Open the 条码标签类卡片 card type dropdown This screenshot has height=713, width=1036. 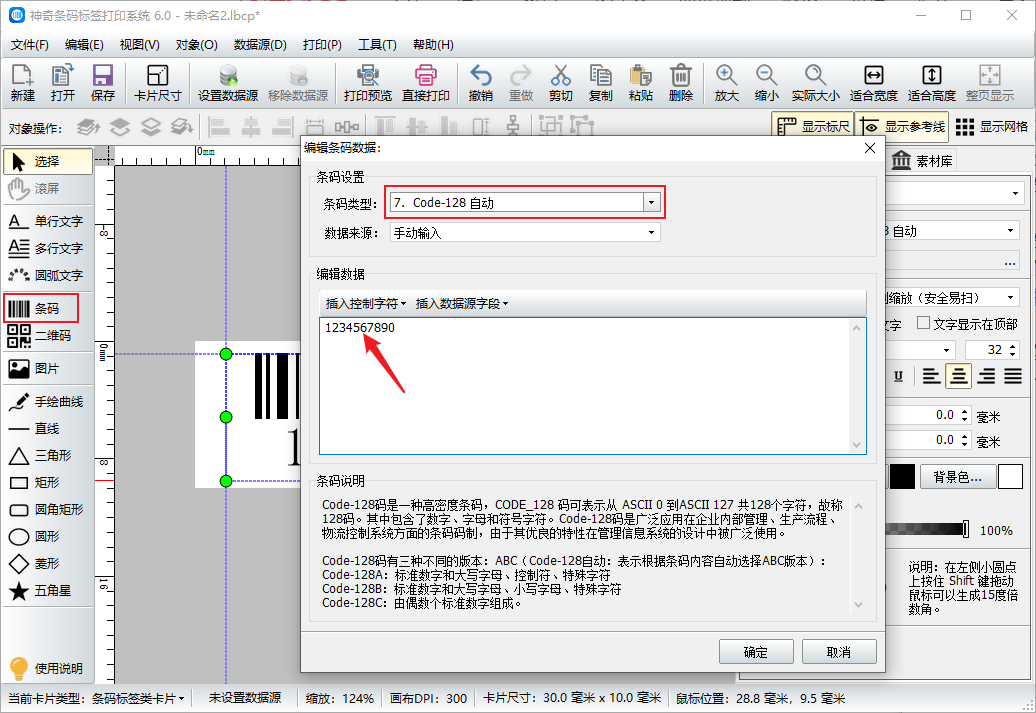click(138, 698)
